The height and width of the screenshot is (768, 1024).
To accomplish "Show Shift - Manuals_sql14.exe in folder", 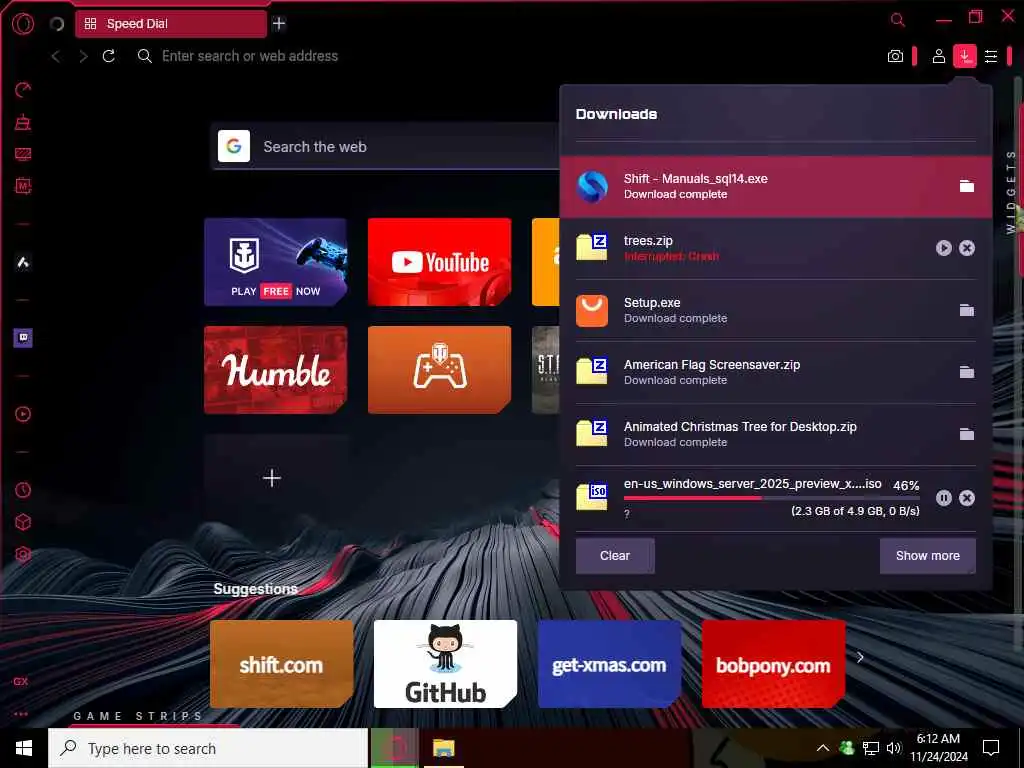I will pyautogui.click(x=967, y=186).
